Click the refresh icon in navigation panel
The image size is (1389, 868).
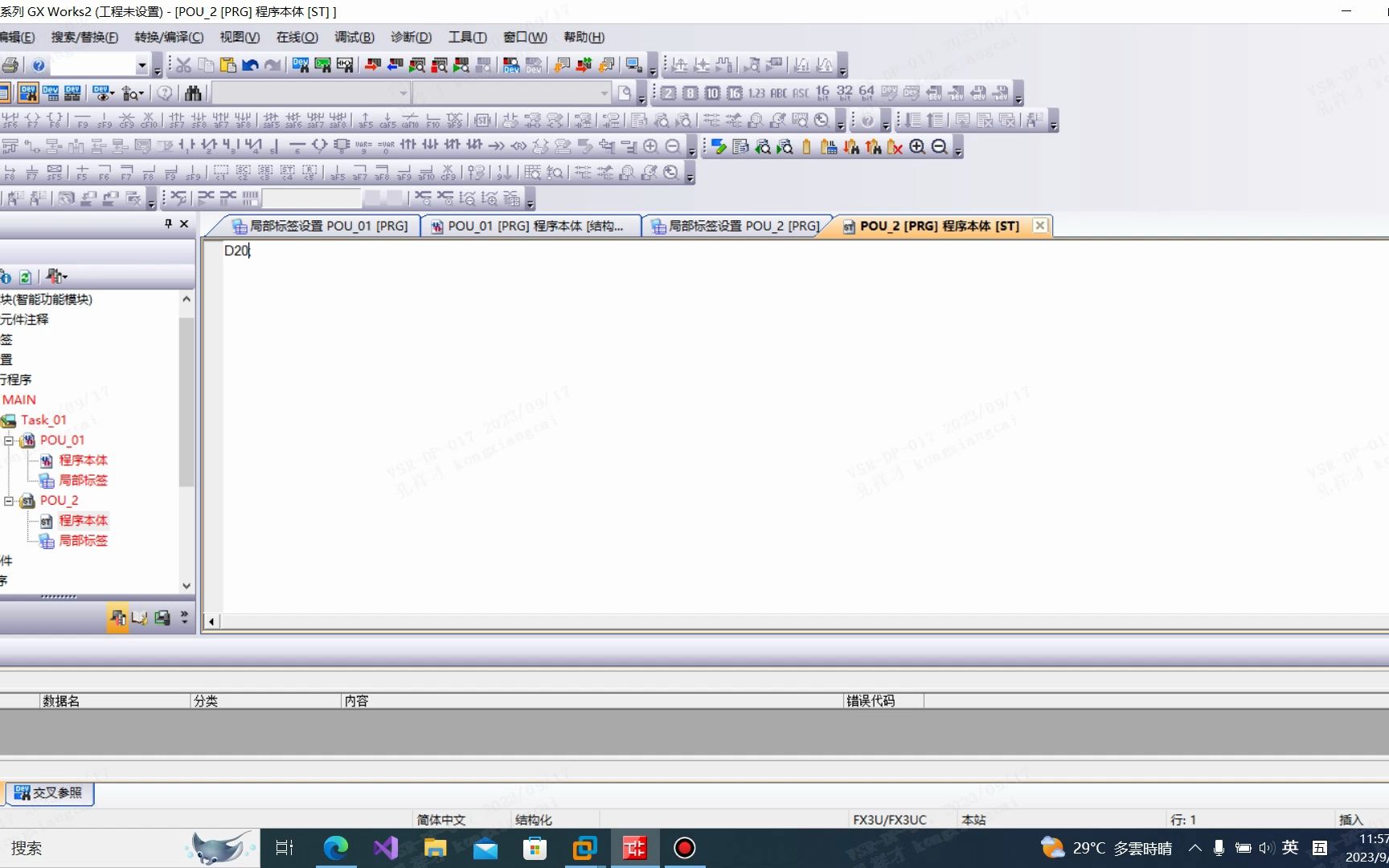[x=25, y=277]
